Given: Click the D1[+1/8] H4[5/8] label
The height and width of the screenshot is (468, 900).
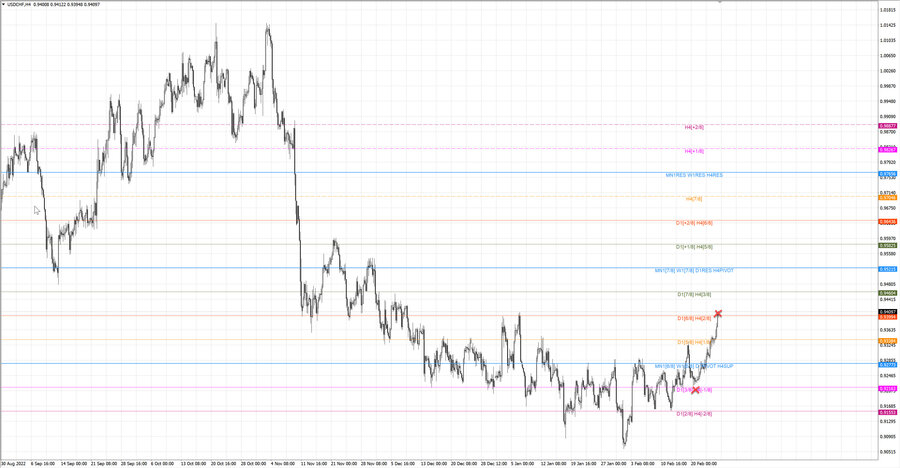Looking at the screenshot, I should click(694, 247).
